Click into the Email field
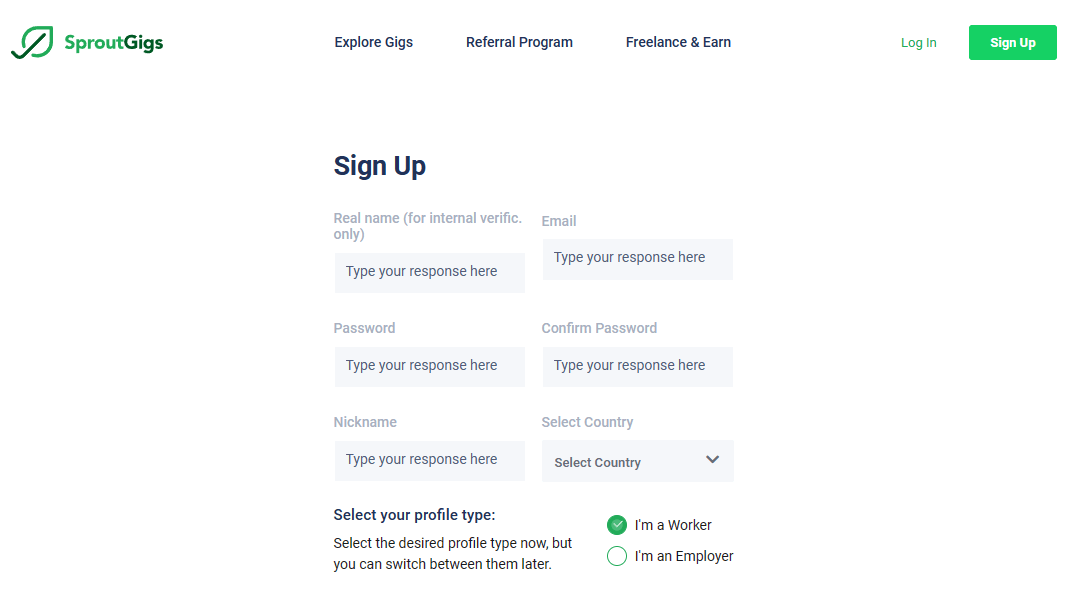This screenshot has height=589, width=1074. pyautogui.click(x=637, y=258)
